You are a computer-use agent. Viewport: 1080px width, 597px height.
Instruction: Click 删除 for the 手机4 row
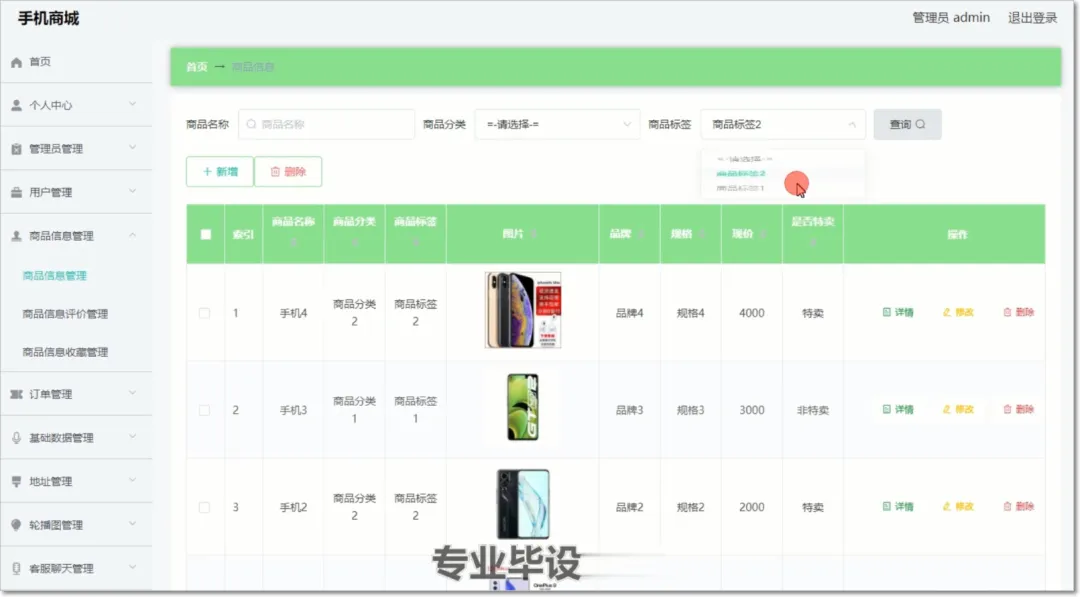pyautogui.click(x=1019, y=313)
